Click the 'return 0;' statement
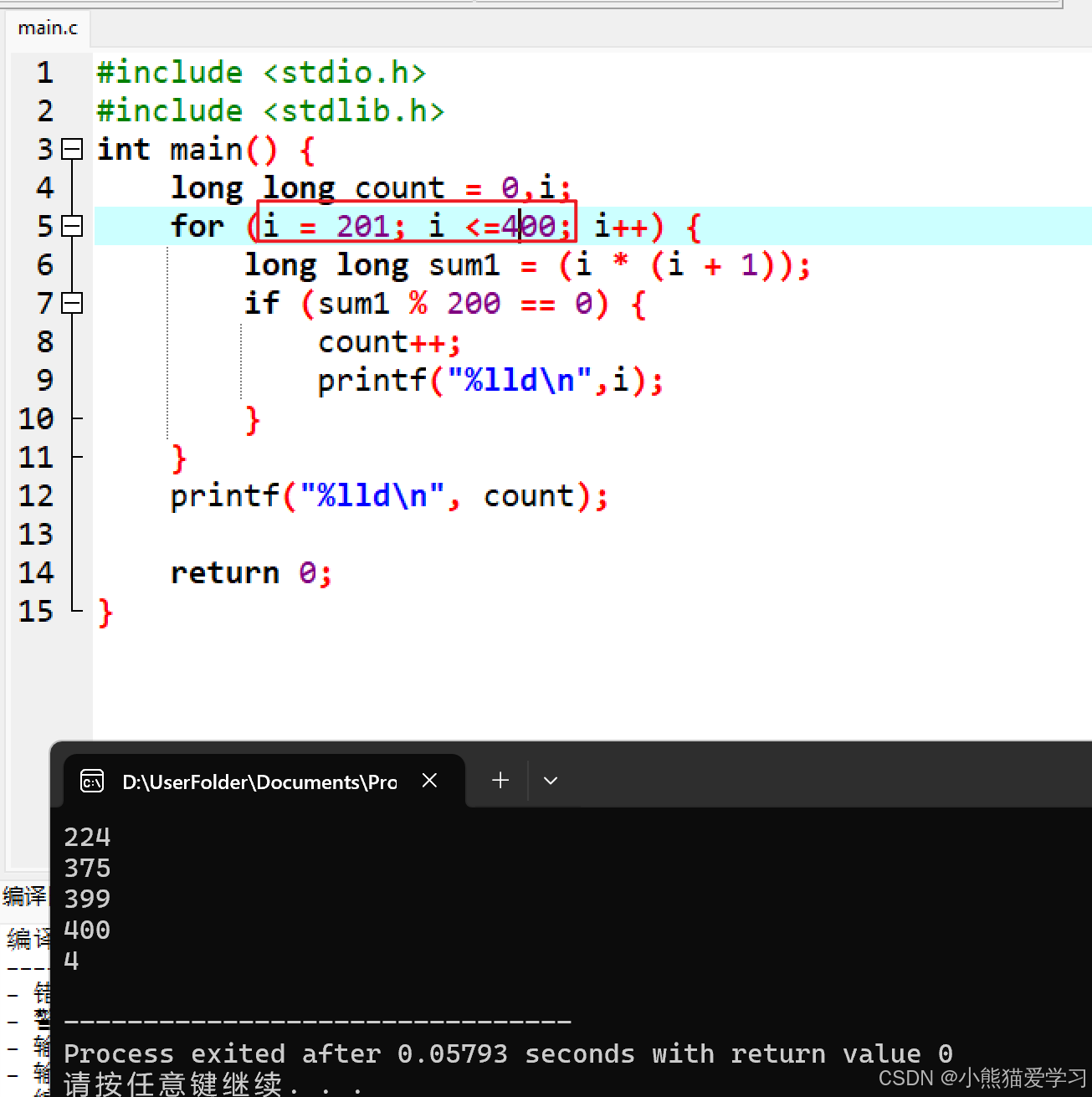The height and width of the screenshot is (1097, 1092). [252, 573]
